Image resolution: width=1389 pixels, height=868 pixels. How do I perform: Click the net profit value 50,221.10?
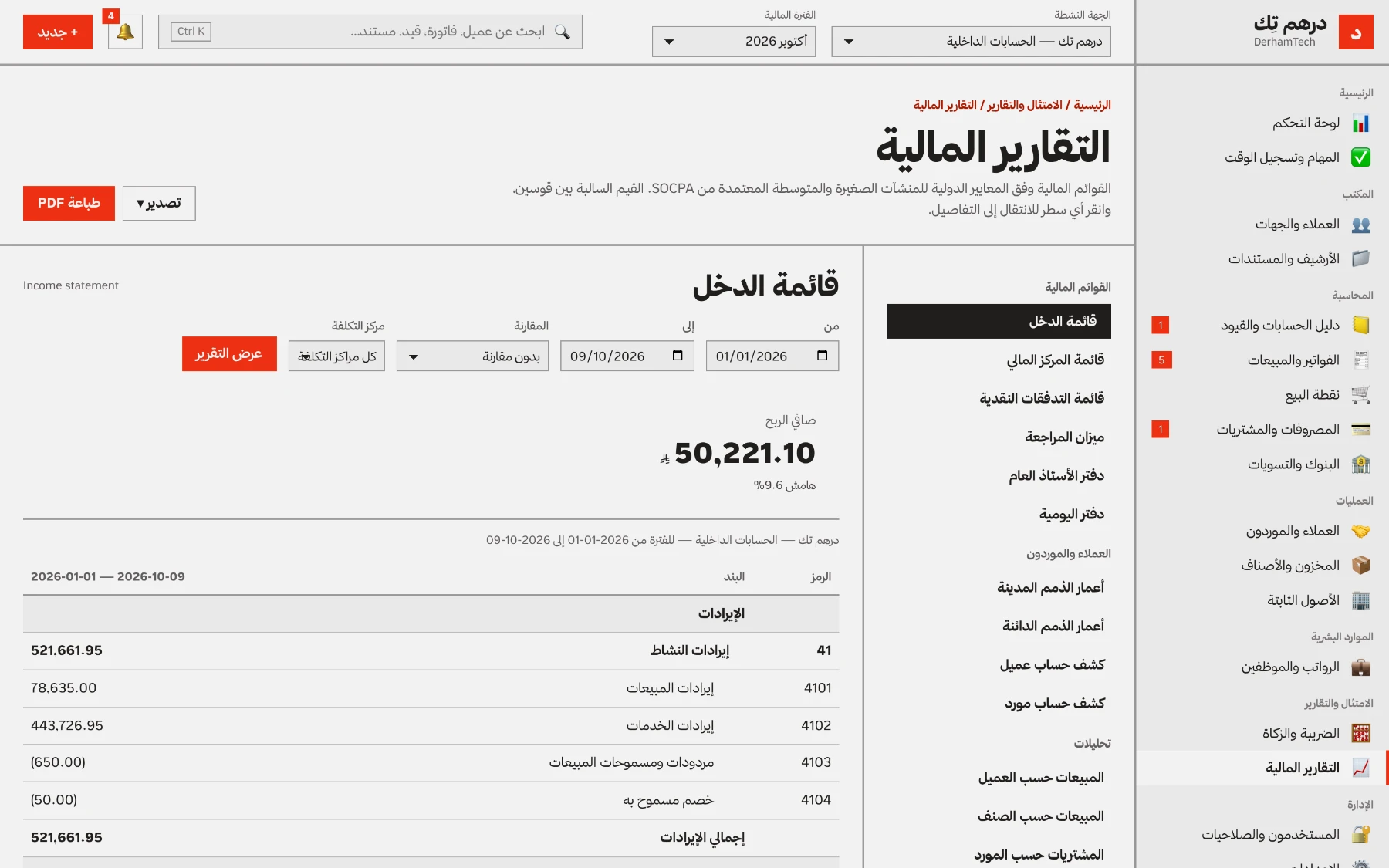click(745, 454)
